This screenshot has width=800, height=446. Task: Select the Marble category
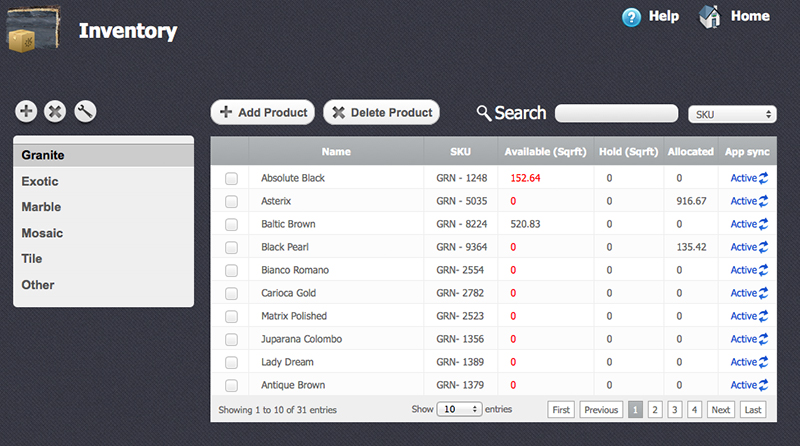(42, 207)
